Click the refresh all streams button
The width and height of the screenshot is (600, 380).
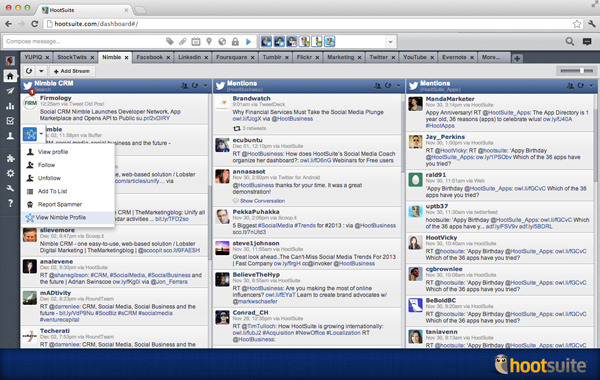29,71
